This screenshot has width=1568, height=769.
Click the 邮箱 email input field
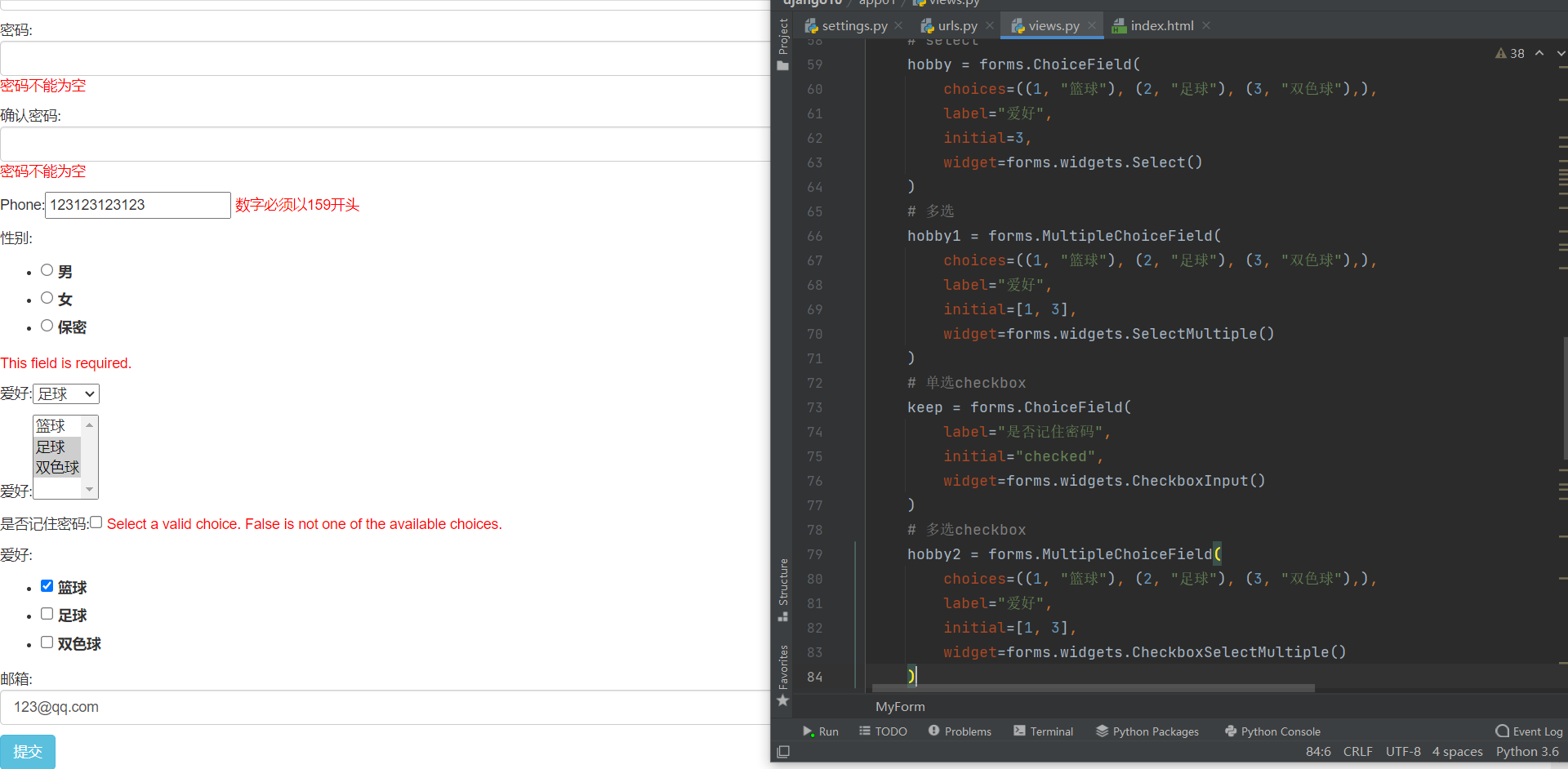[385, 708]
